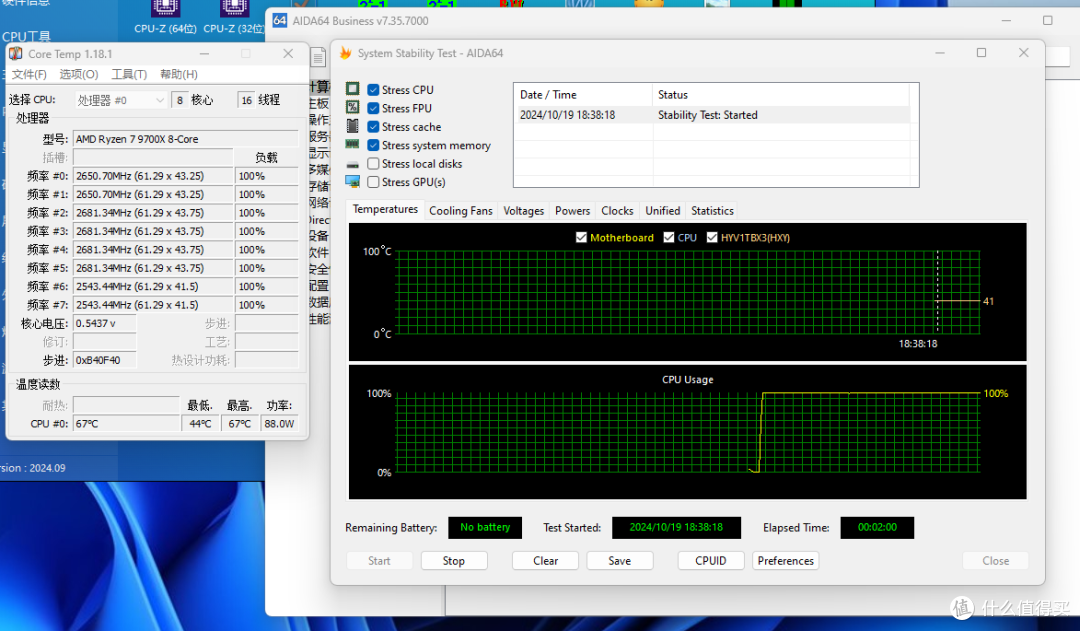
Task: Click the 频率 #4 100% load value
Action: point(266,250)
